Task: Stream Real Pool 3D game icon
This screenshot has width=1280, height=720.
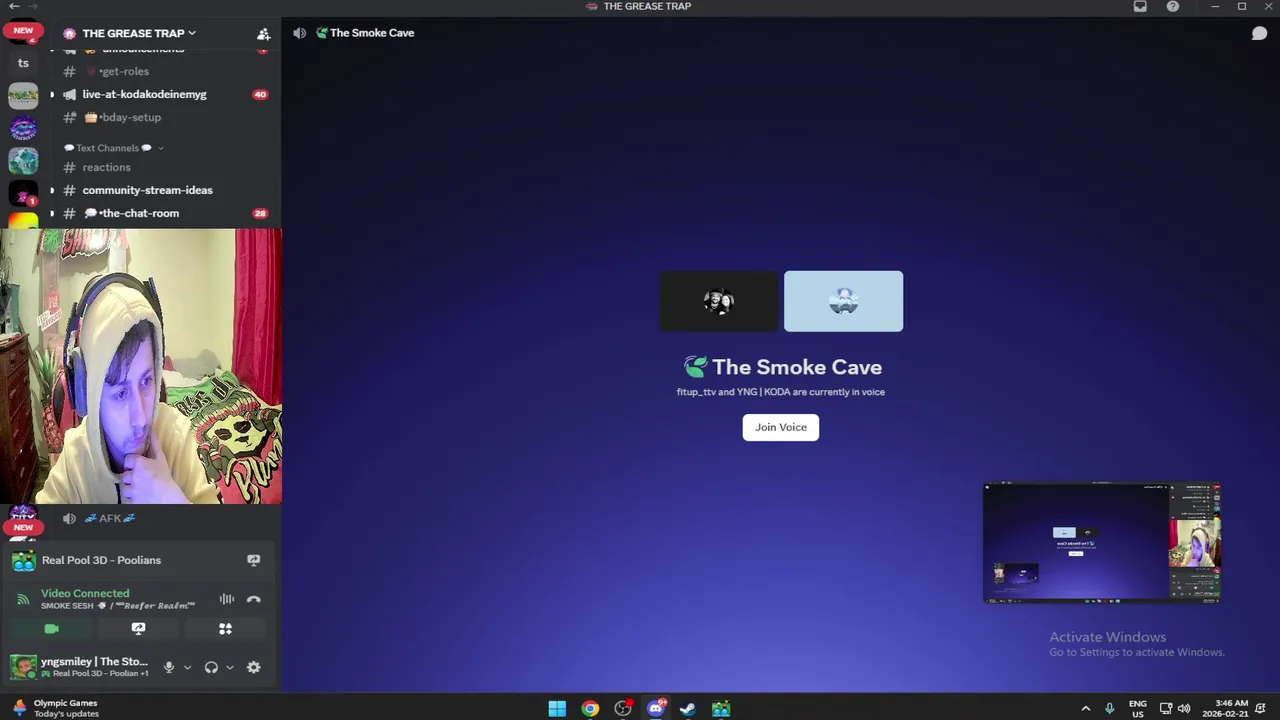Action: pos(253,560)
